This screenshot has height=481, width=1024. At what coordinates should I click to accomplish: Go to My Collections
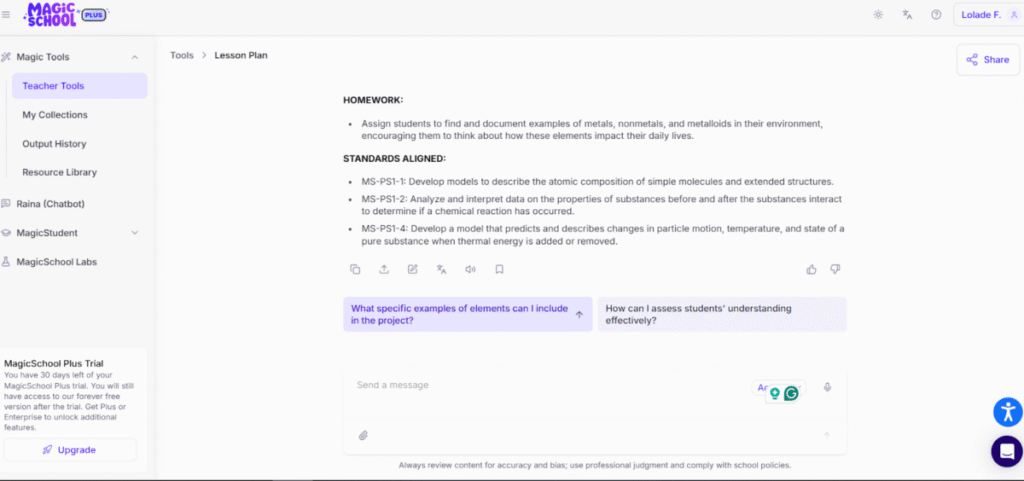(x=55, y=115)
